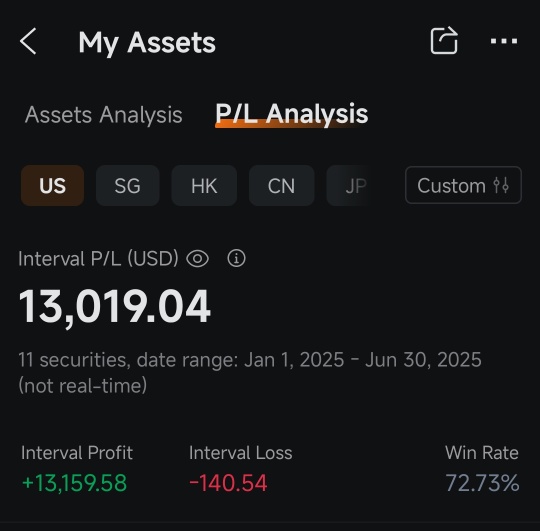Tap the securities date range text
Image resolution: width=540 pixels, height=531 pixels.
pos(250,373)
